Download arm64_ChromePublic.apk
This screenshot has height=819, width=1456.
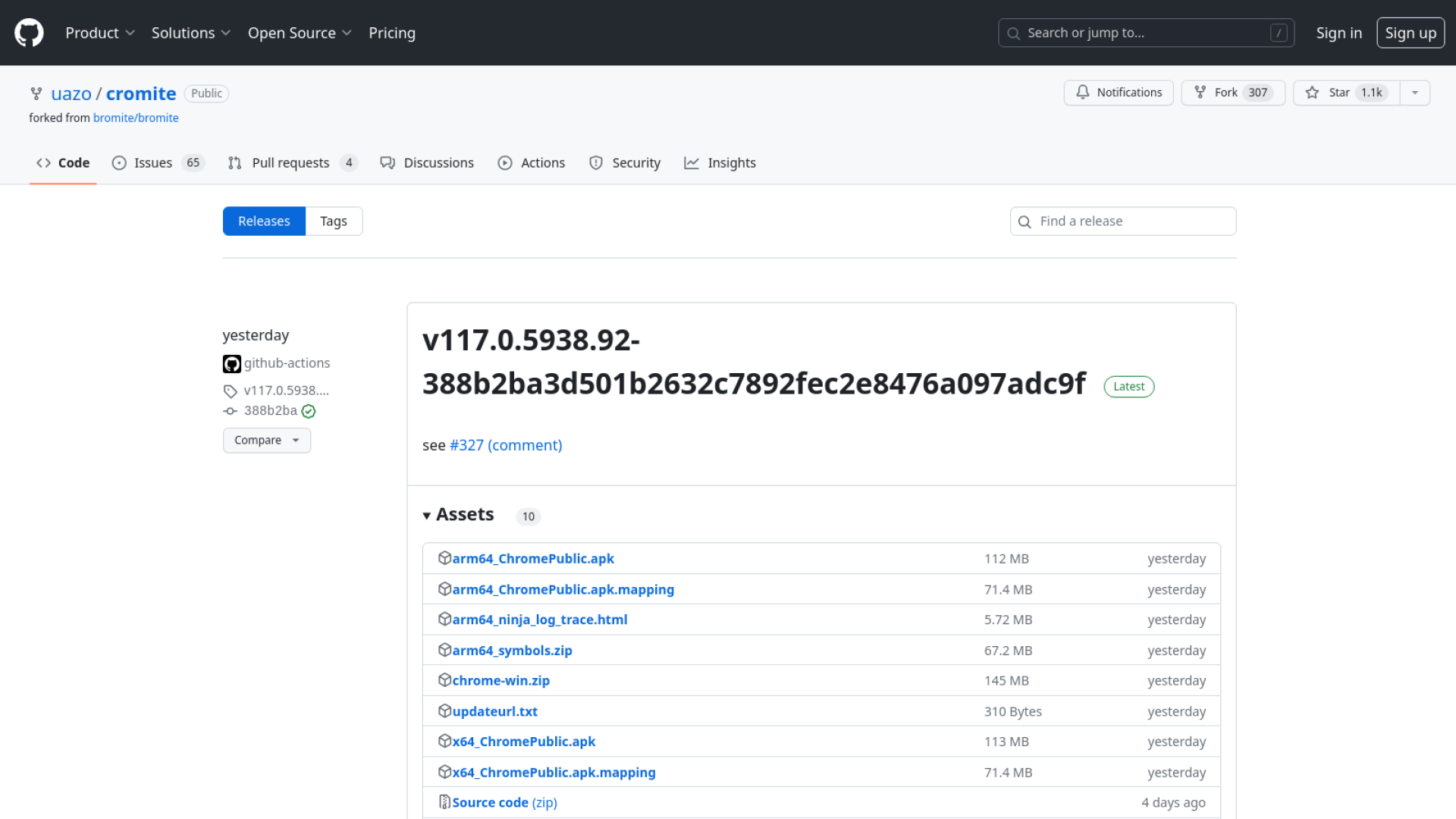pos(532,559)
